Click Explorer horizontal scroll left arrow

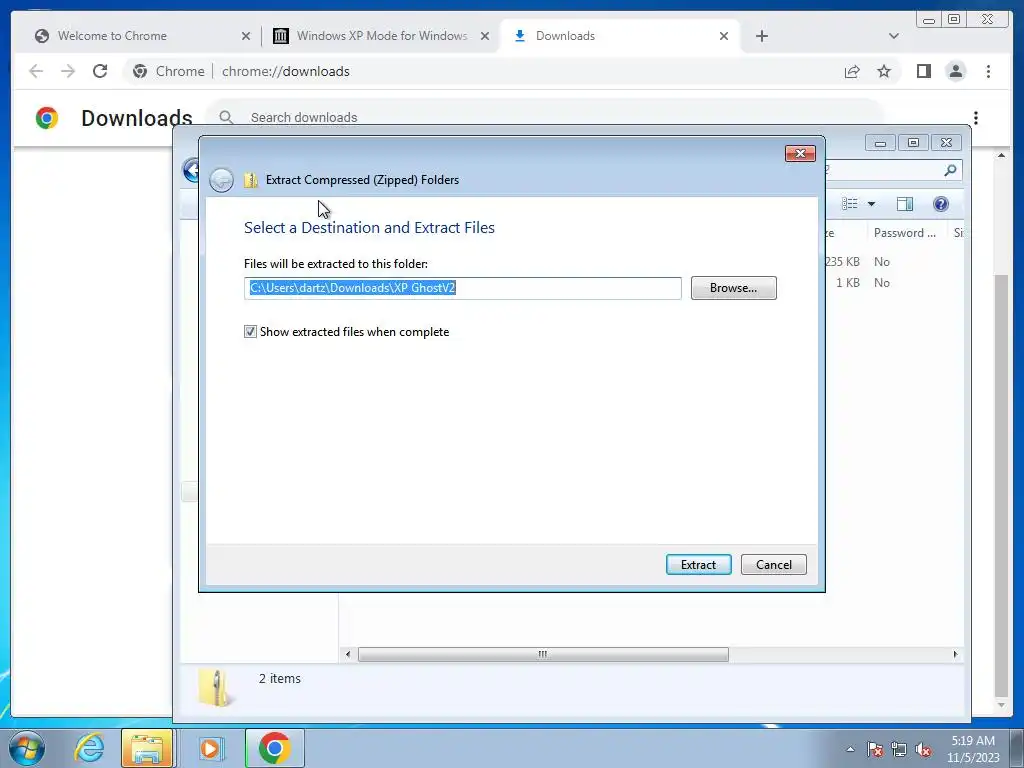click(347, 654)
